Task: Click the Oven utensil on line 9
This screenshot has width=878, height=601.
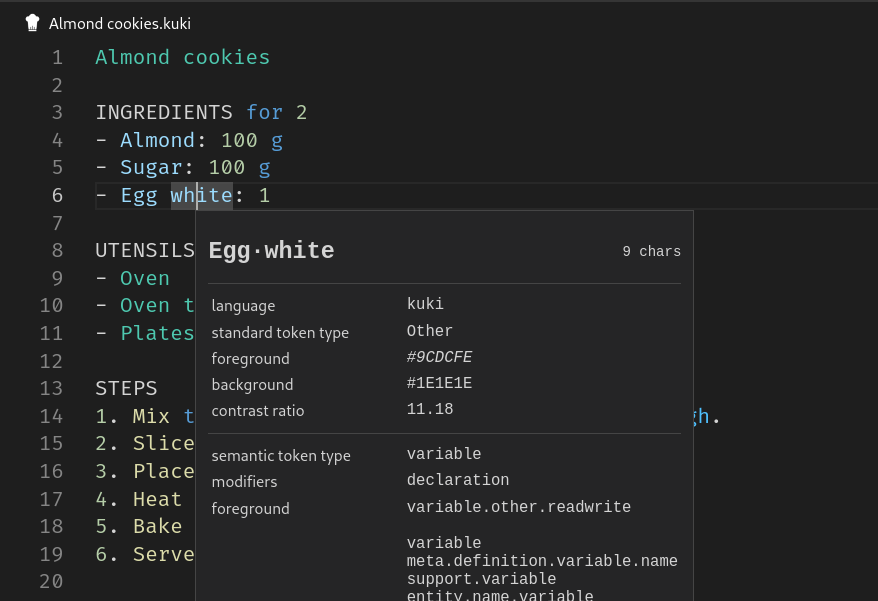Action: [145, 278]
